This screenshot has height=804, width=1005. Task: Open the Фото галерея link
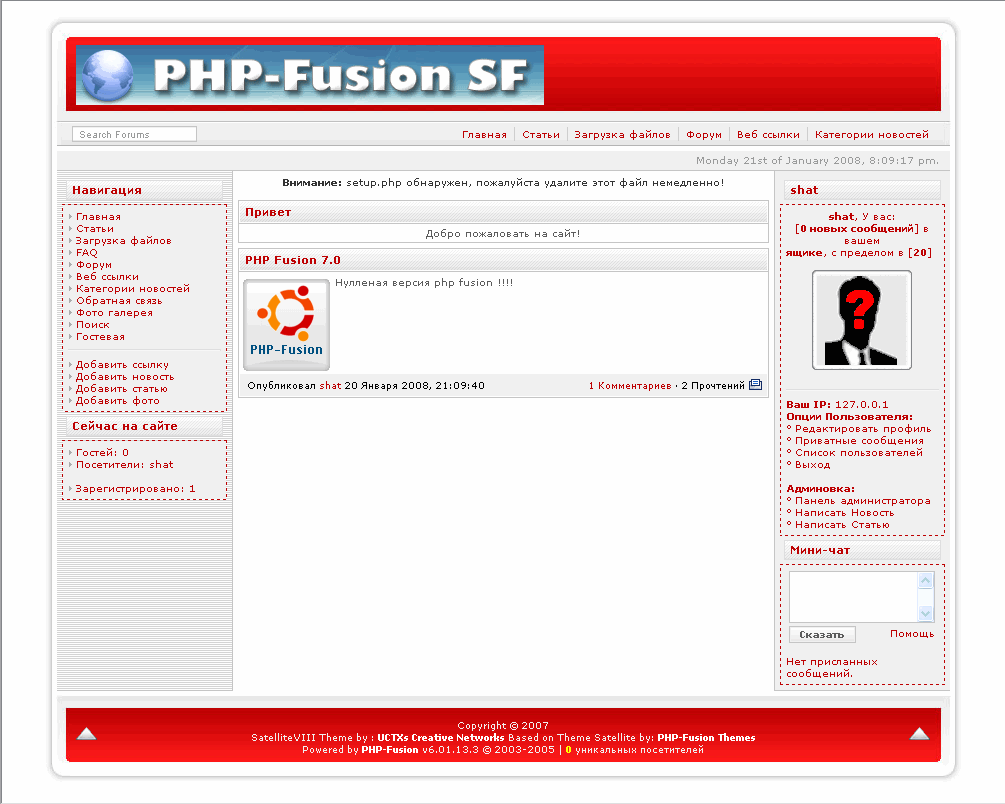click(114, 313)
